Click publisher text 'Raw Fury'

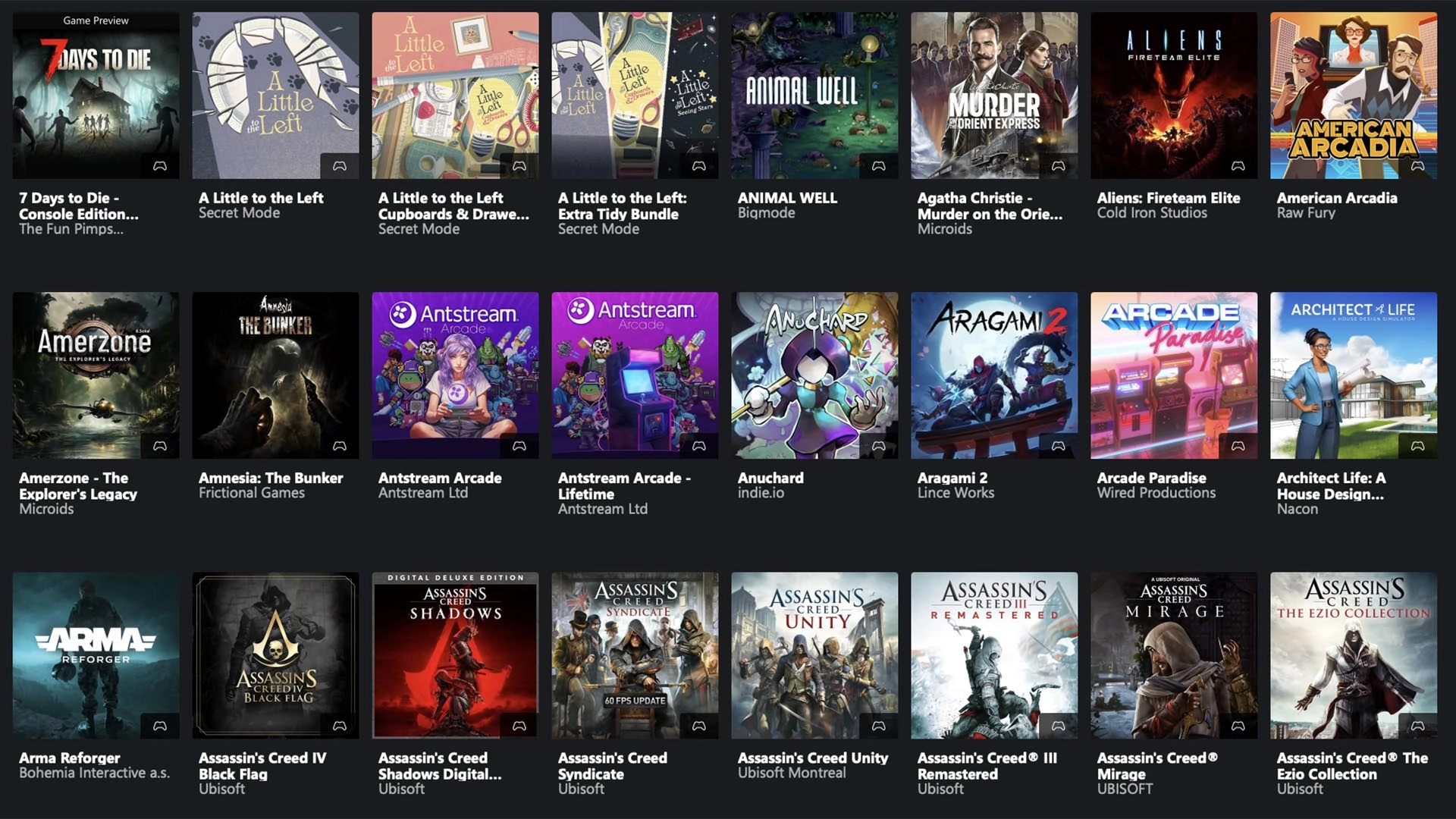coord(1306,213)
